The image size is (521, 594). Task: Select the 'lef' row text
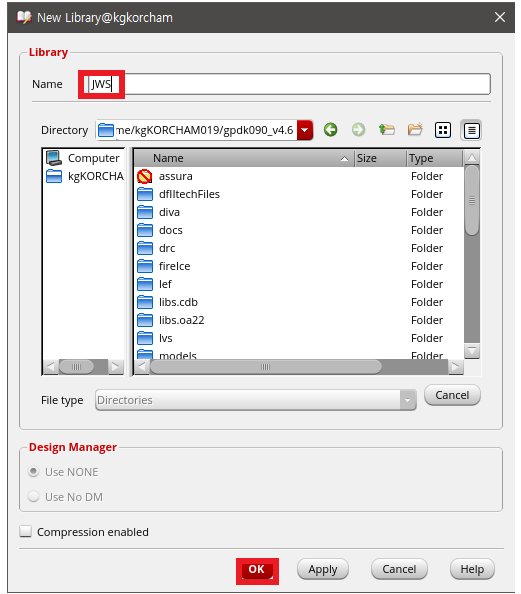pos(165,284)
